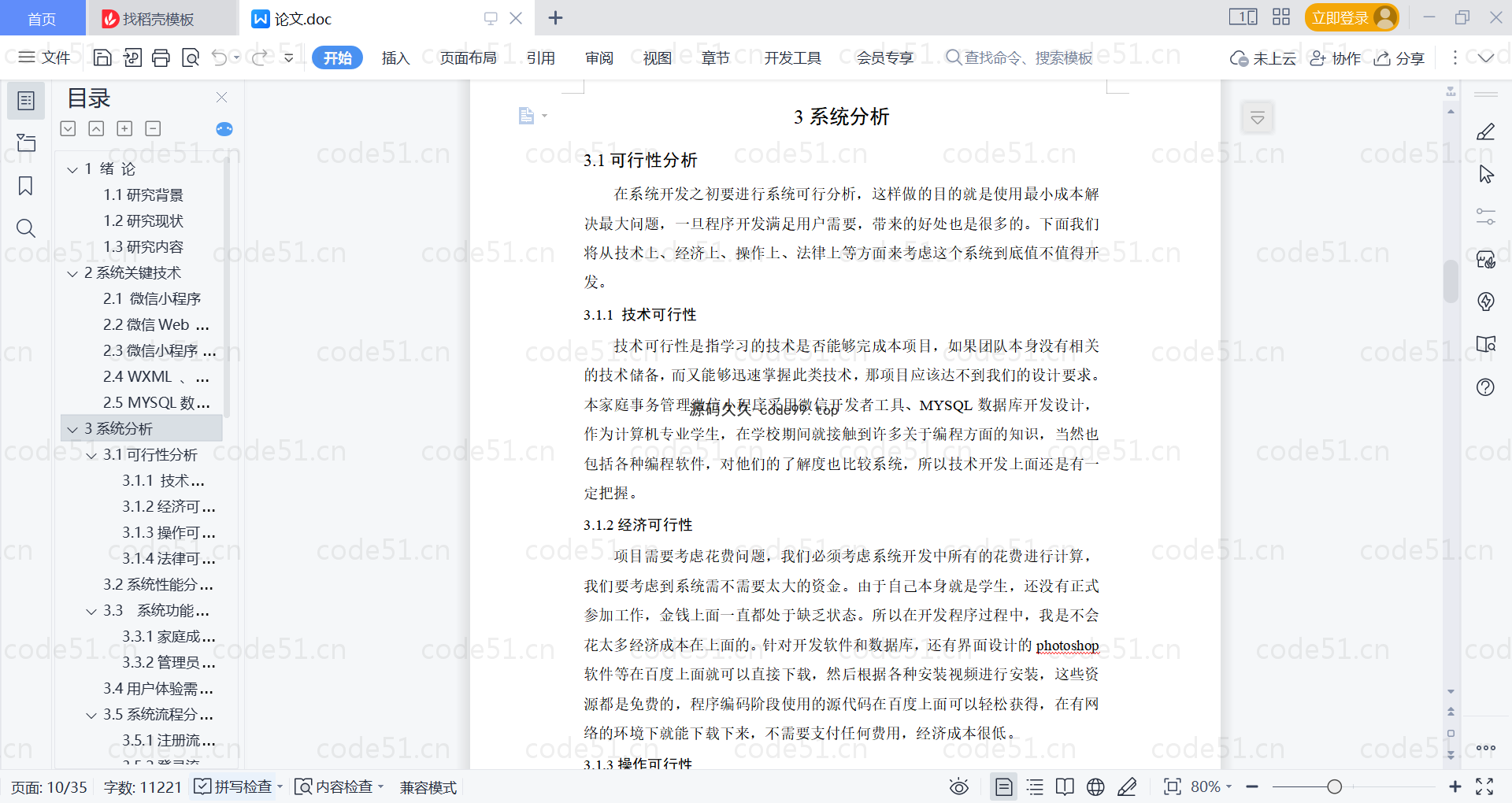Click the word count 字数: 11221
Viewport: 1512px width, 803px height.
[x=143, y=786]
